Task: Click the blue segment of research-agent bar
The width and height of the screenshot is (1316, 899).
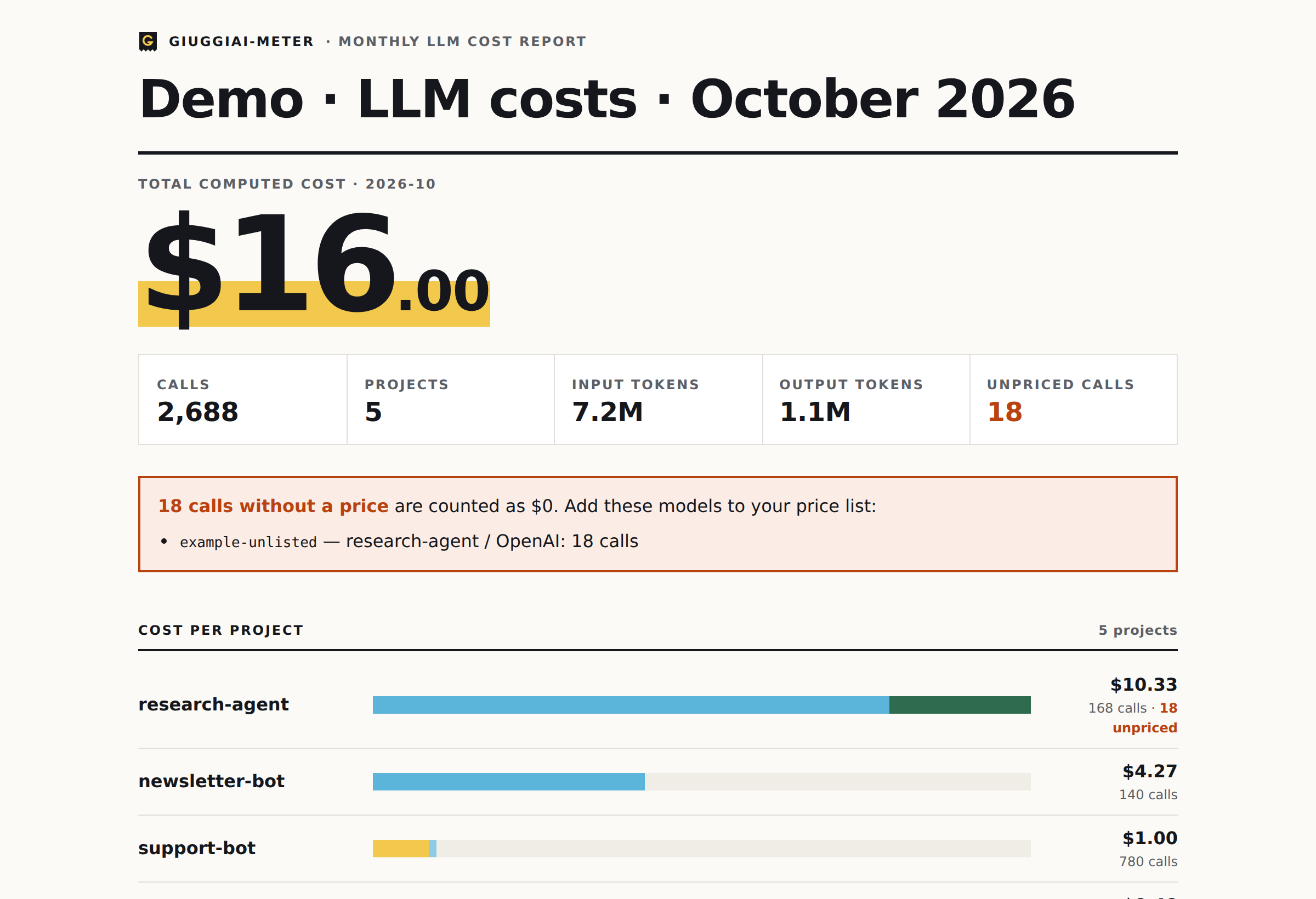Action: (x=631, y=705)
